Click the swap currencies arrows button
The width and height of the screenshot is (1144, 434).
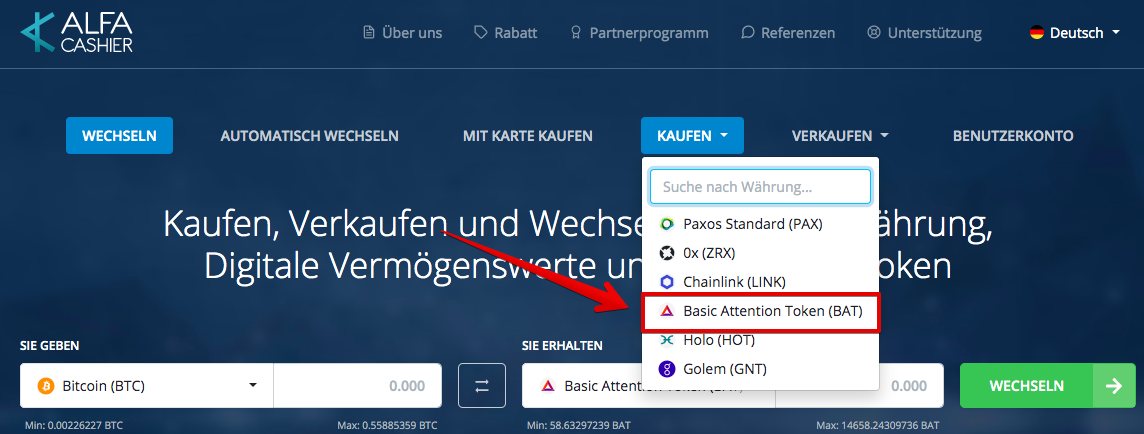[482, 386]
